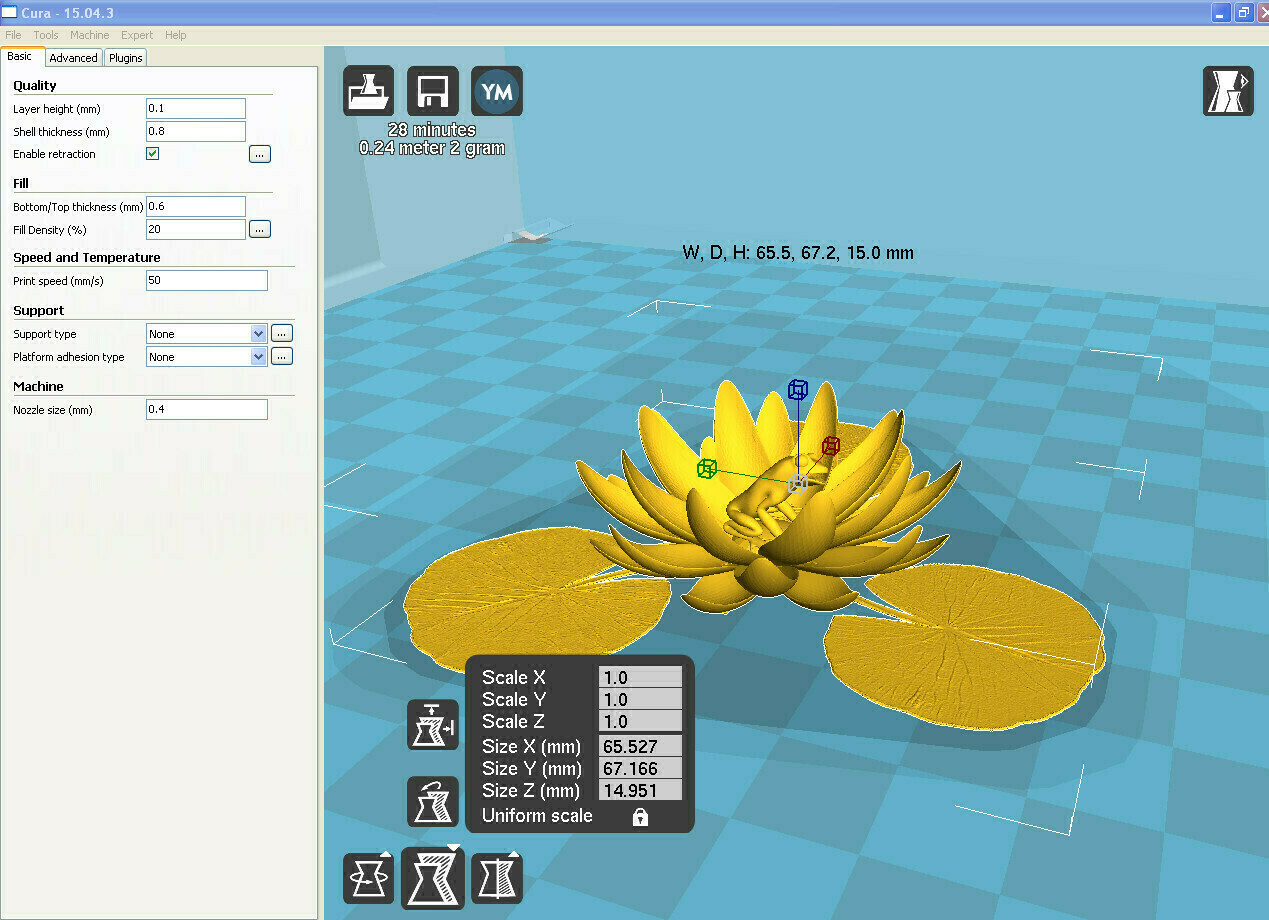Unlock uniform scaling with the padlock
This screenshot has height=920, width=1269.
(638, 816)
